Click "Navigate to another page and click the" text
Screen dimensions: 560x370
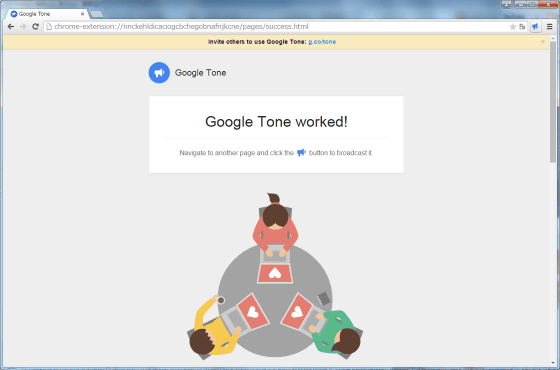[x=236, y=153]
